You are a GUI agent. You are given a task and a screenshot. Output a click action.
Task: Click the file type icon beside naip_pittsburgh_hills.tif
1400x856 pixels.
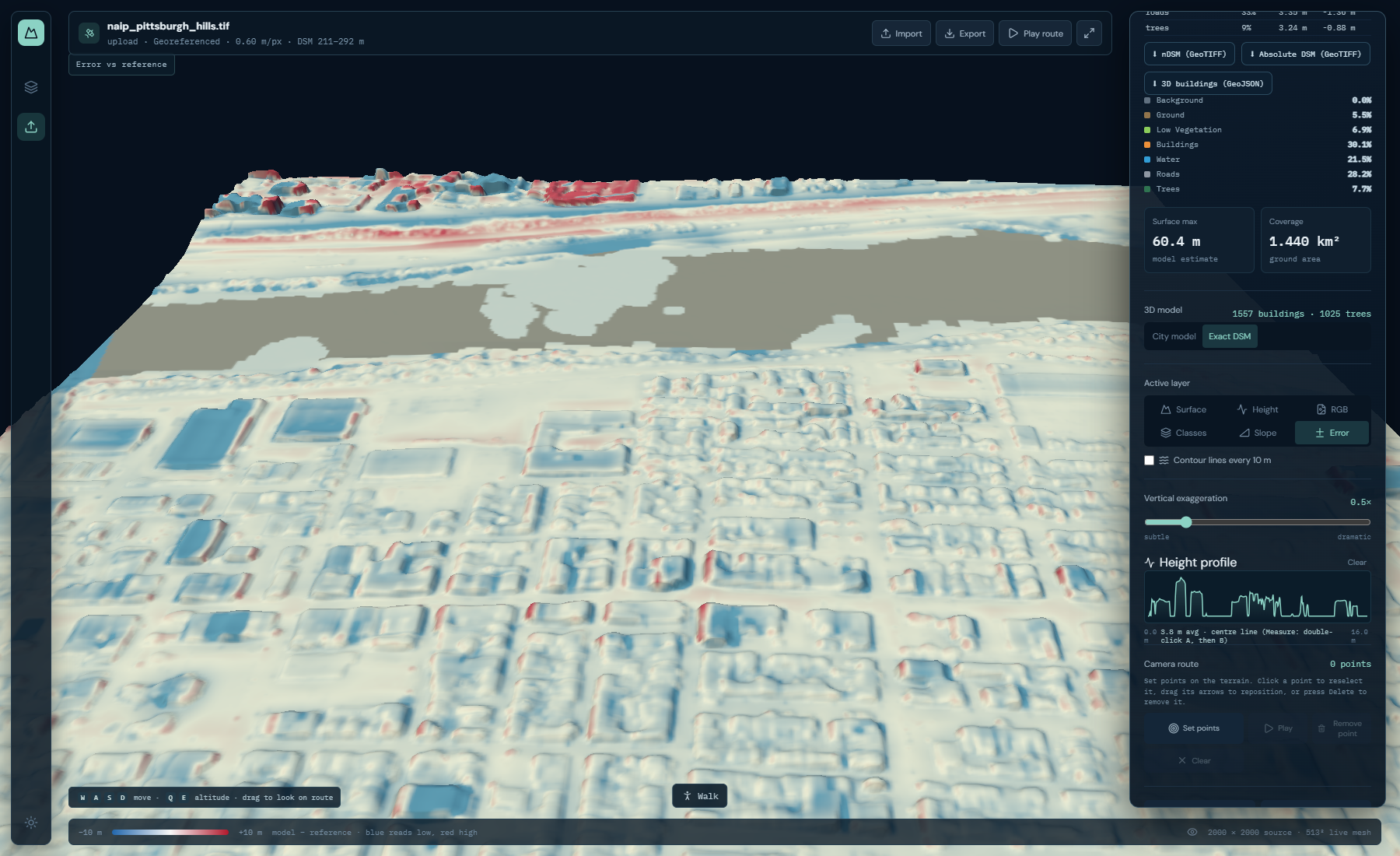point(89,33)
